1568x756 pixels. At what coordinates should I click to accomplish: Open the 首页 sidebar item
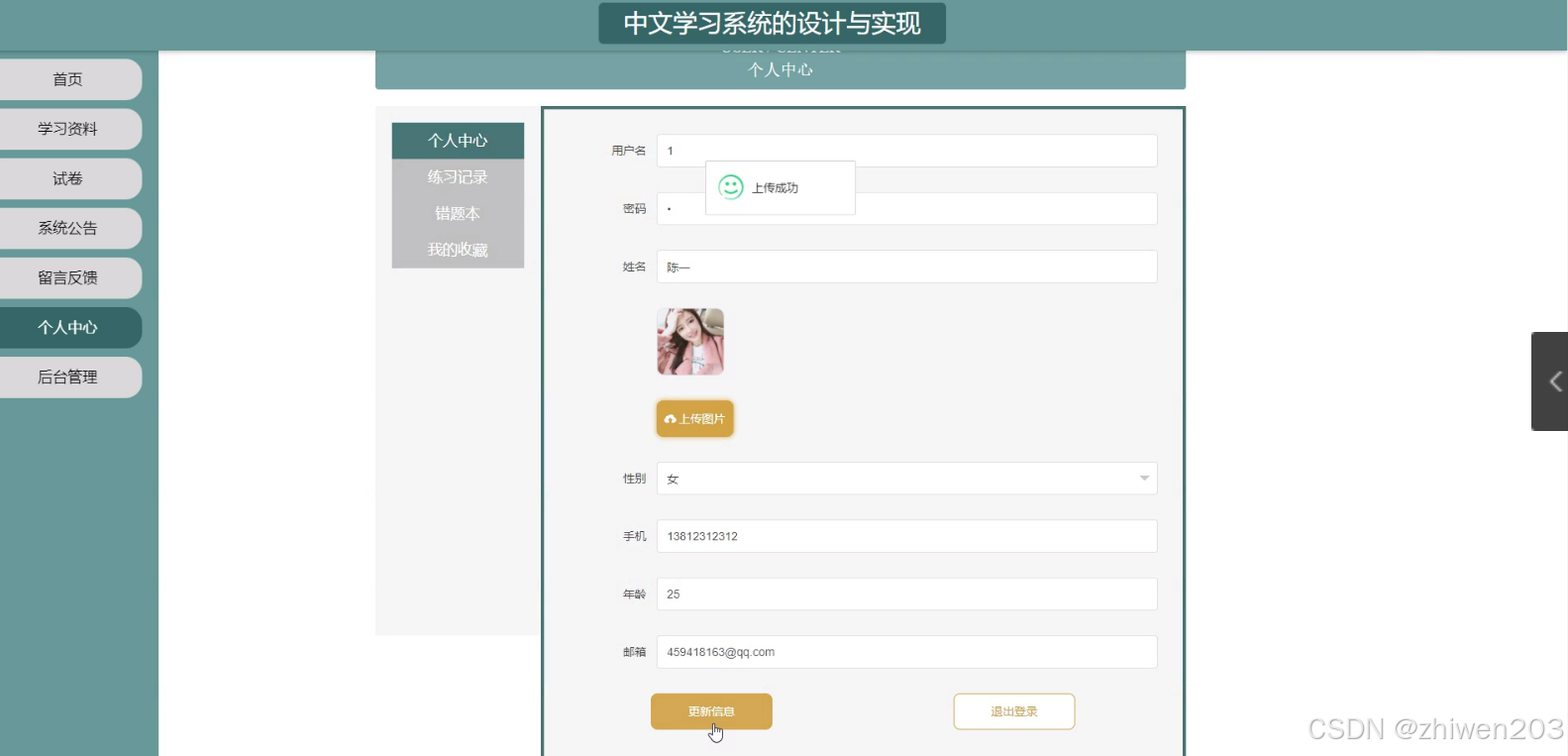pos(69,79)
